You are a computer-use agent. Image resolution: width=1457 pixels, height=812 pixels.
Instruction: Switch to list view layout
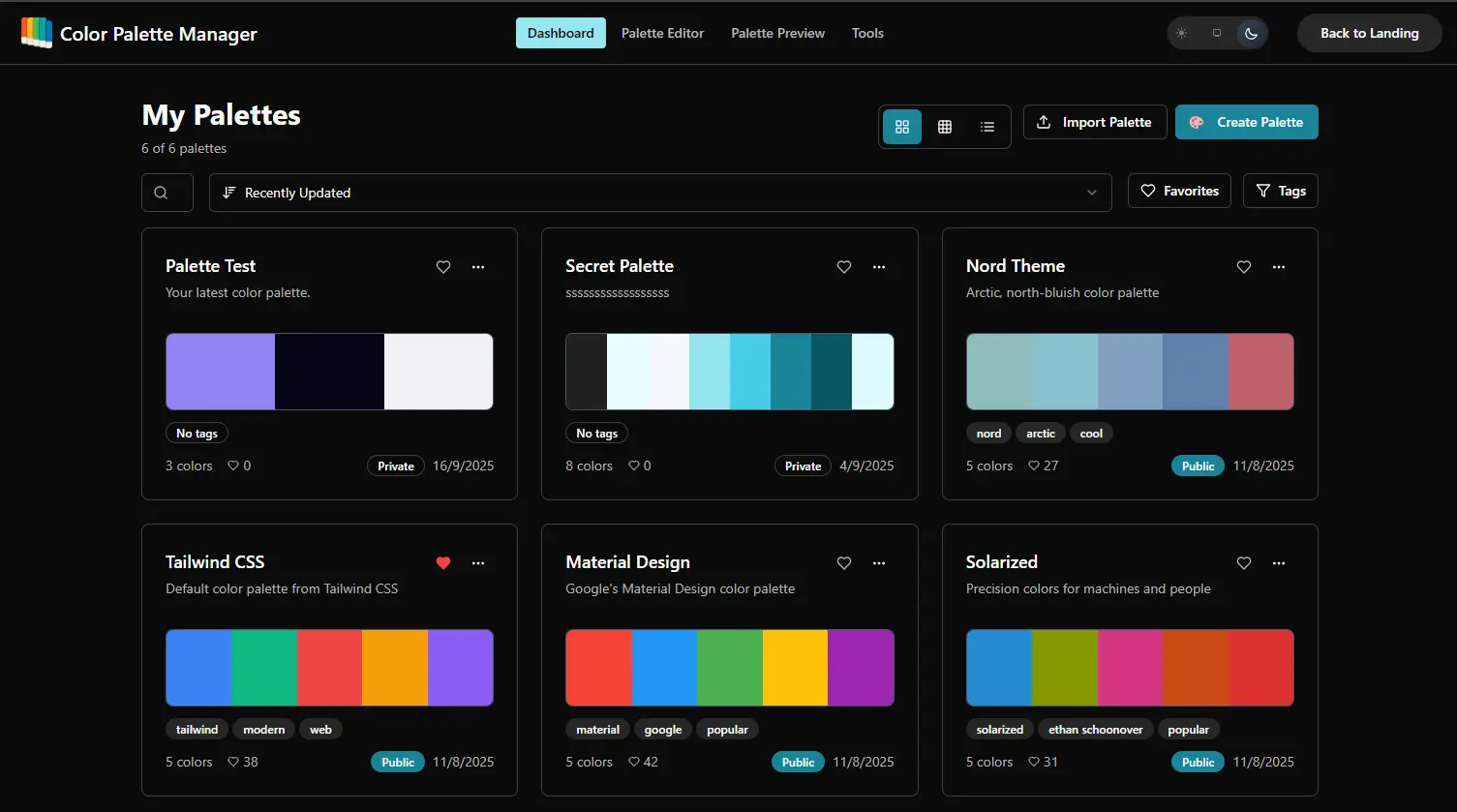(x=987, y=127)
